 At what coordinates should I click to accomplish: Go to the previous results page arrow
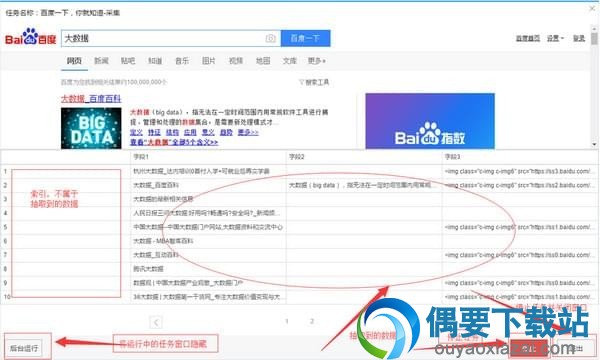(x=156, y=322)
